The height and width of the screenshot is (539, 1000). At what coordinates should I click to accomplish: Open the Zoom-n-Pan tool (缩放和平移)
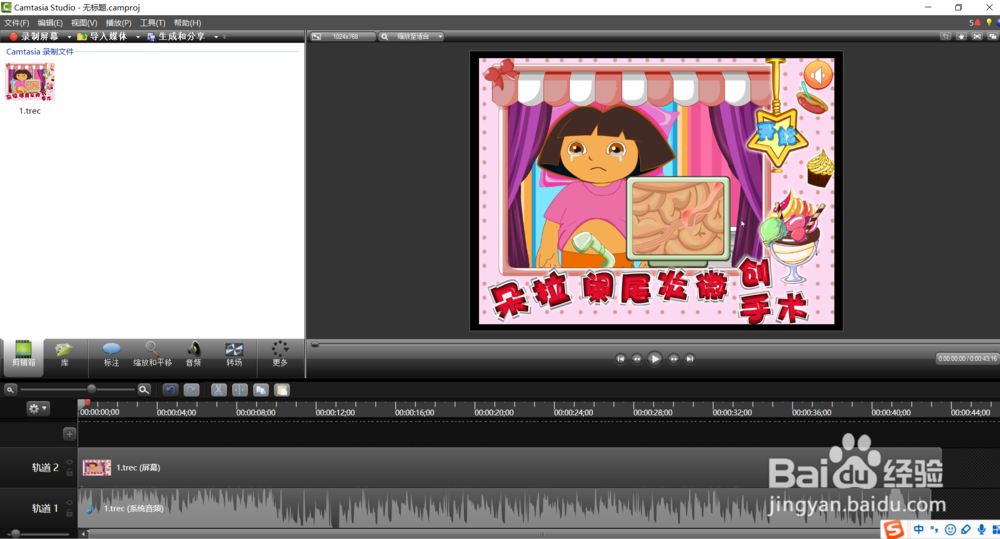point(152,355)
